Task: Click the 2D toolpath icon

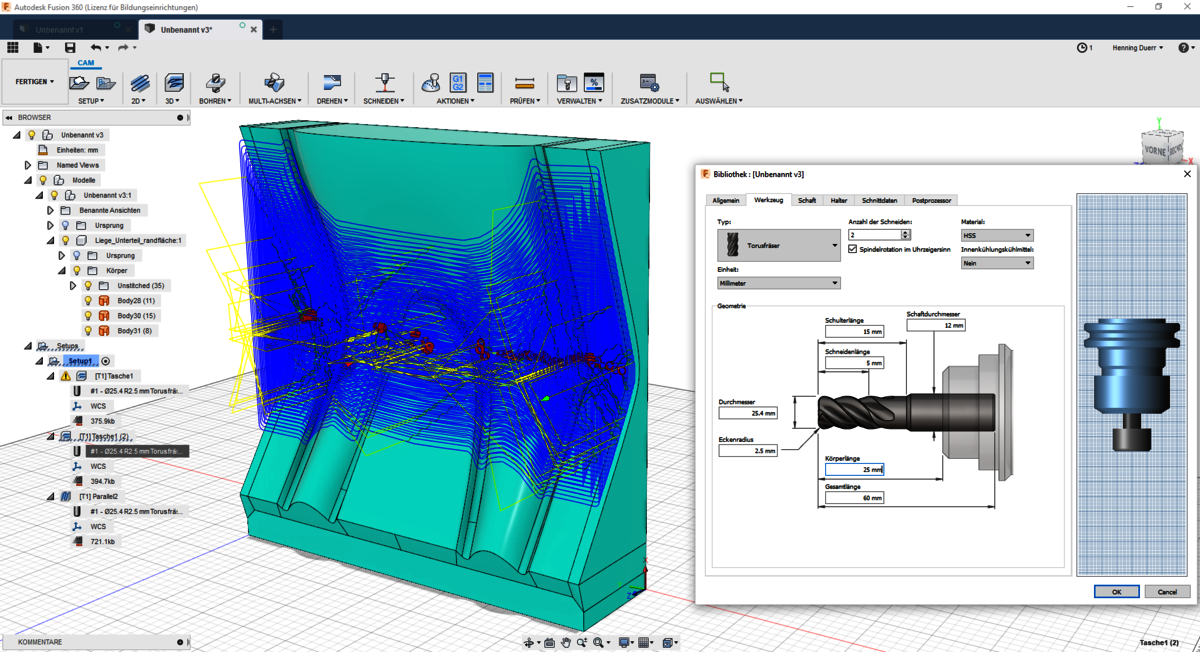Action: click(139, 83)
